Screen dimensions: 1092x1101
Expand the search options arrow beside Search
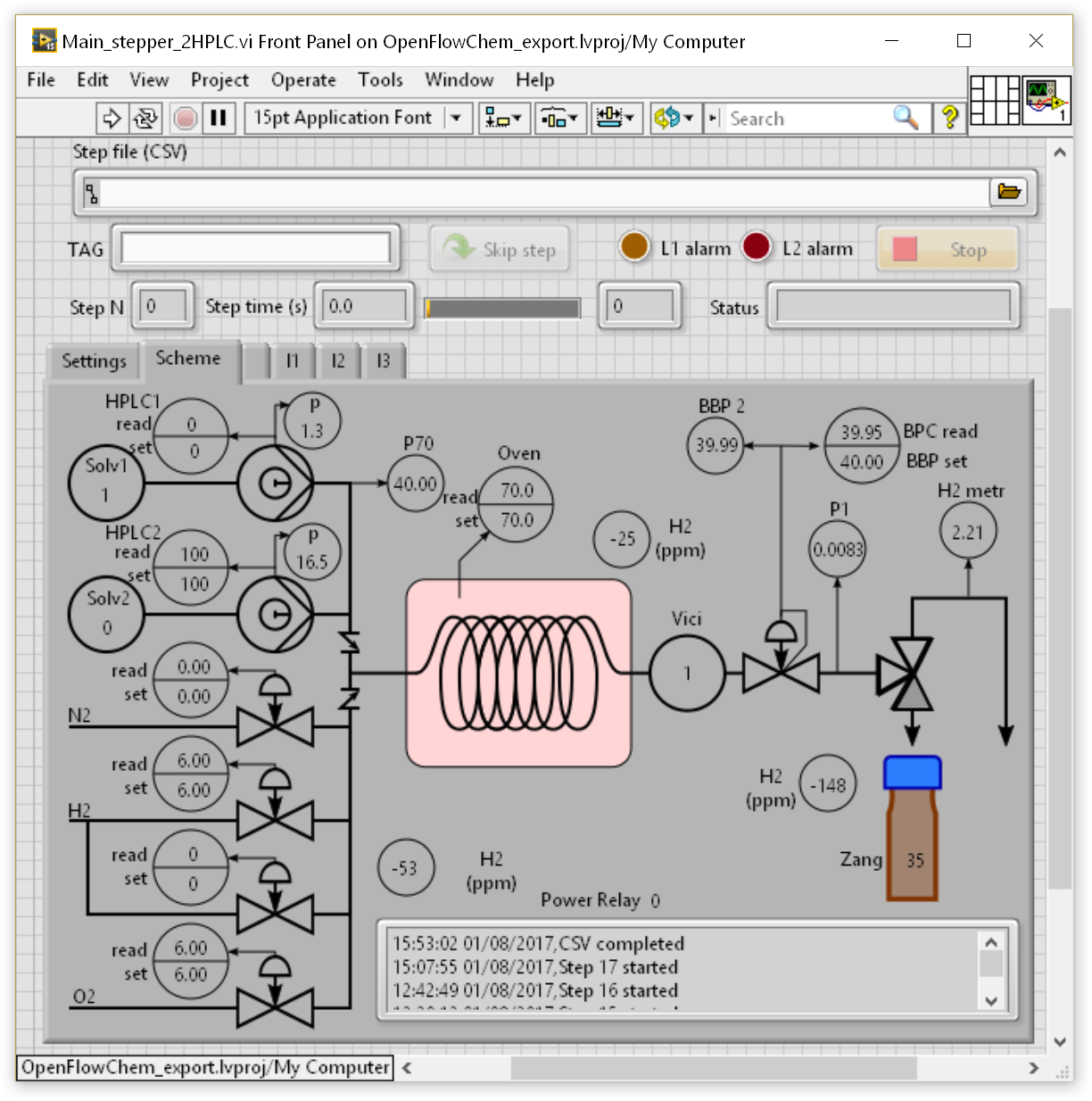713,118
